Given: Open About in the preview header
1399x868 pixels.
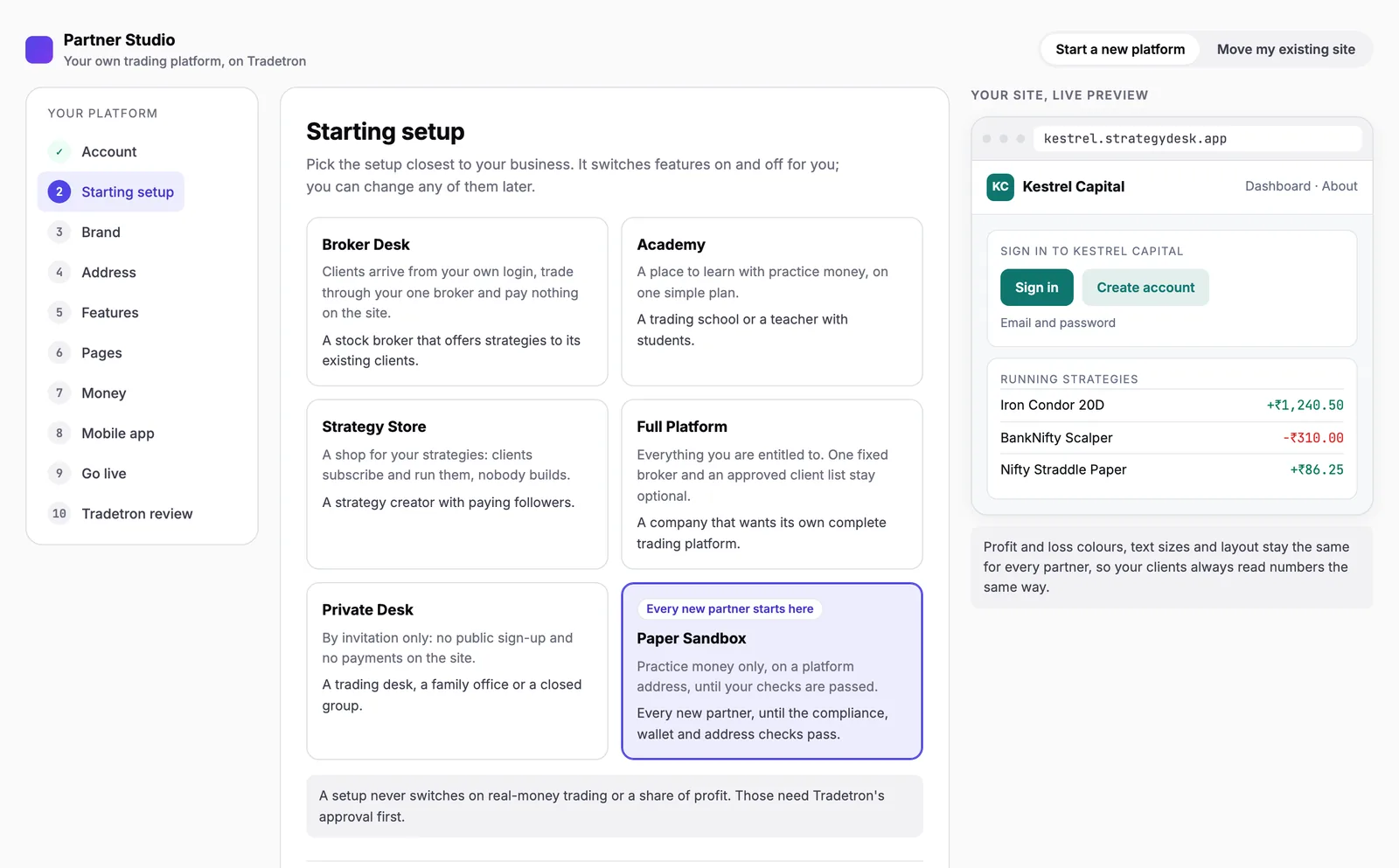Looking at the screenshot, I should coord(1340,186).
